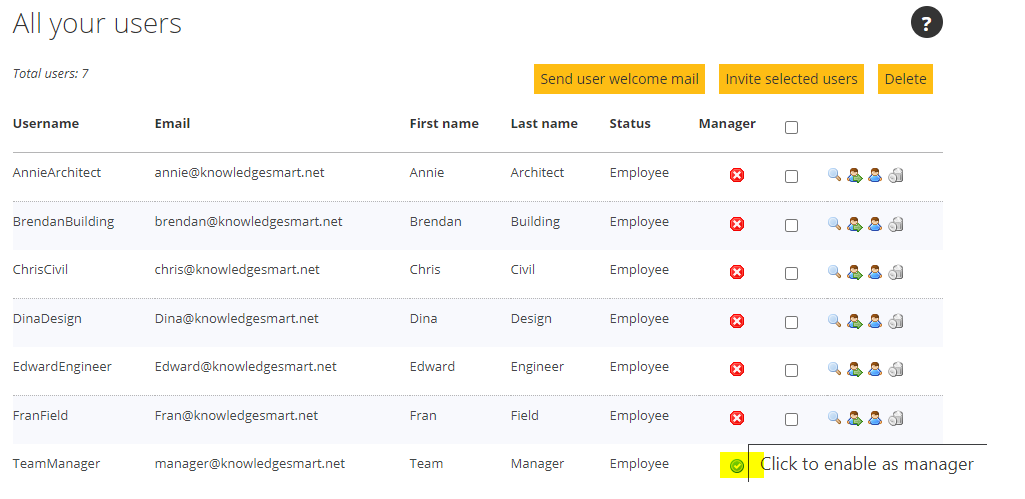Enable manager status for AnnieArchitect
The width and height of the screenshot is (1025, 499).
(737, 175)
